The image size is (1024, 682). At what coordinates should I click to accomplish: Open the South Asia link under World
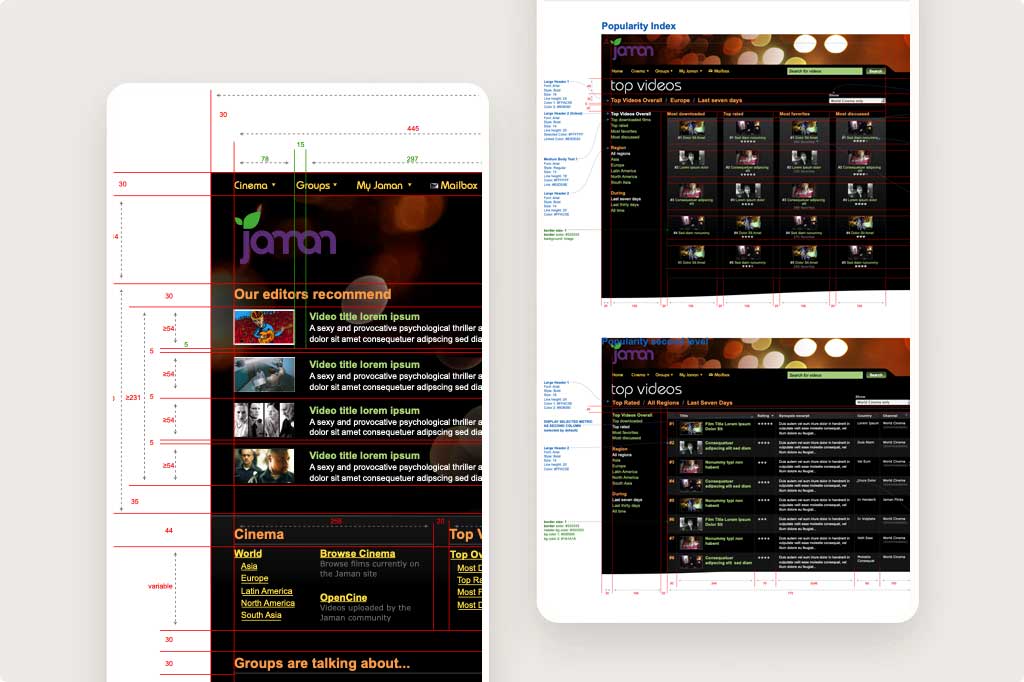point(261,615)
